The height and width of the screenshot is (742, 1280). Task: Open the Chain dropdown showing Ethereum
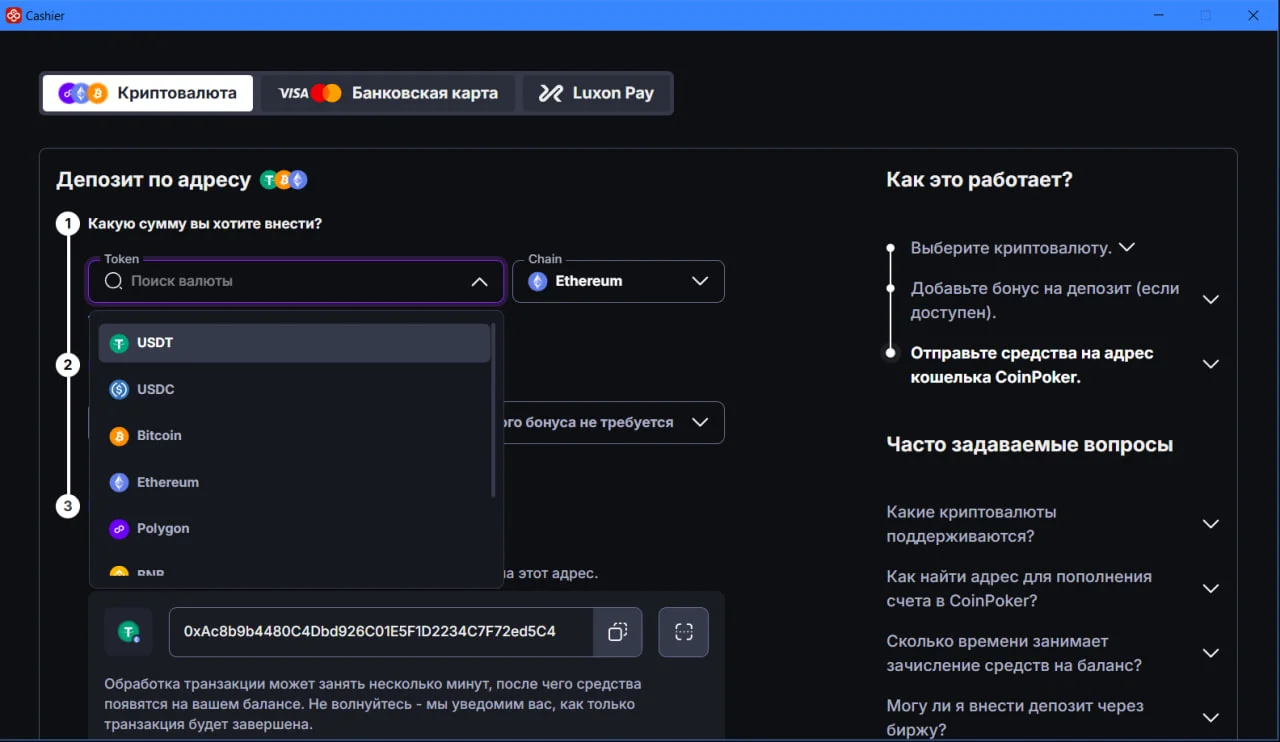point(618,281)
